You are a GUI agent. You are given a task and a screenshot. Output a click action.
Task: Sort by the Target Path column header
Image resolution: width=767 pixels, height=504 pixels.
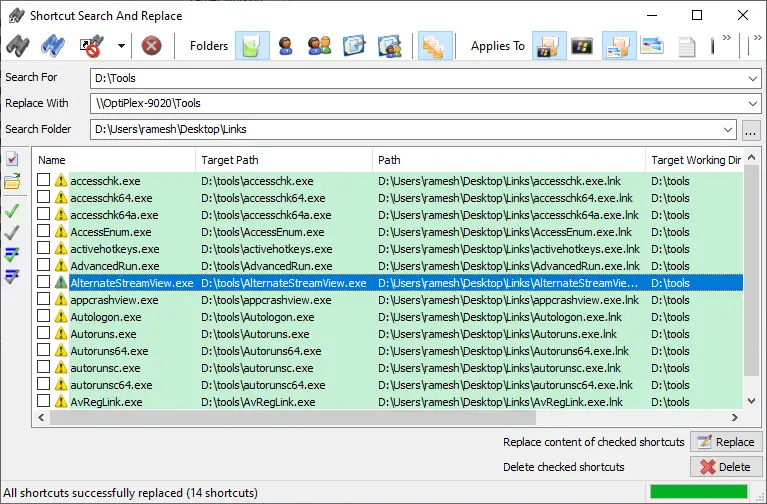point(284,160)
